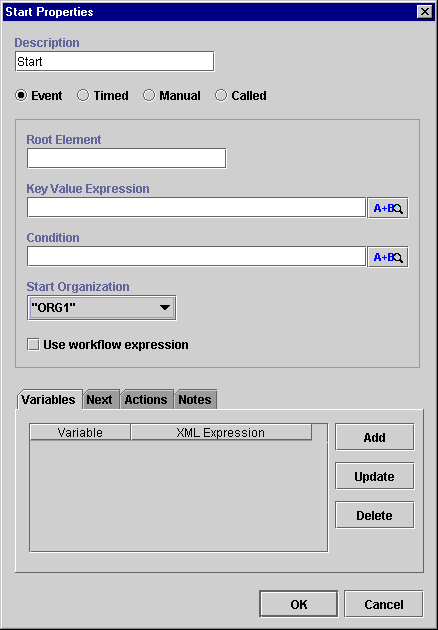This screenshot has width=438, height=630.
Task: Open expression builder for Key Value Expression
Action: click(x=388, y=208)
